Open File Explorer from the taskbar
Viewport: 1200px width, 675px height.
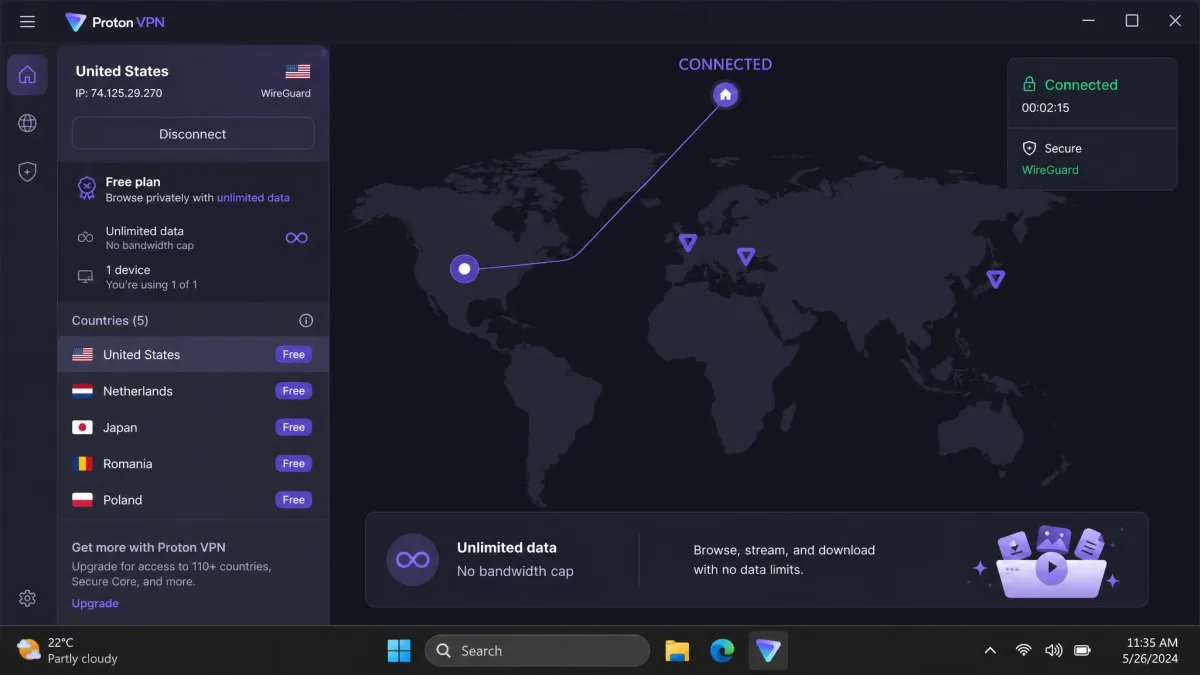point(677,651)
